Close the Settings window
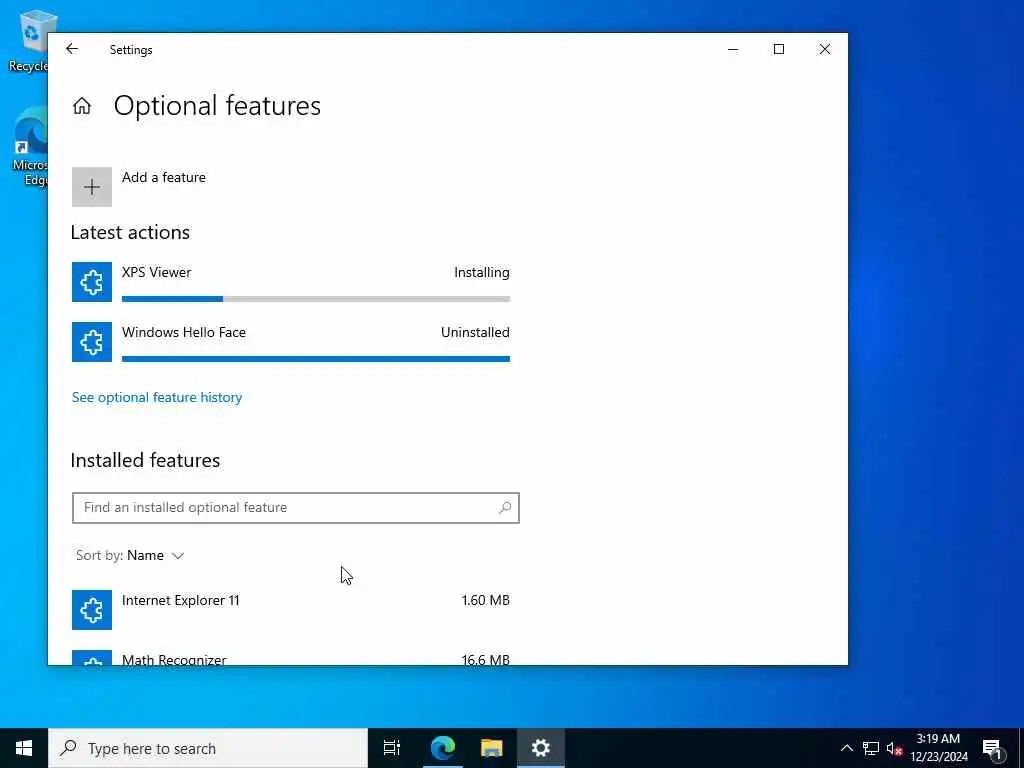 click(824, 49)
